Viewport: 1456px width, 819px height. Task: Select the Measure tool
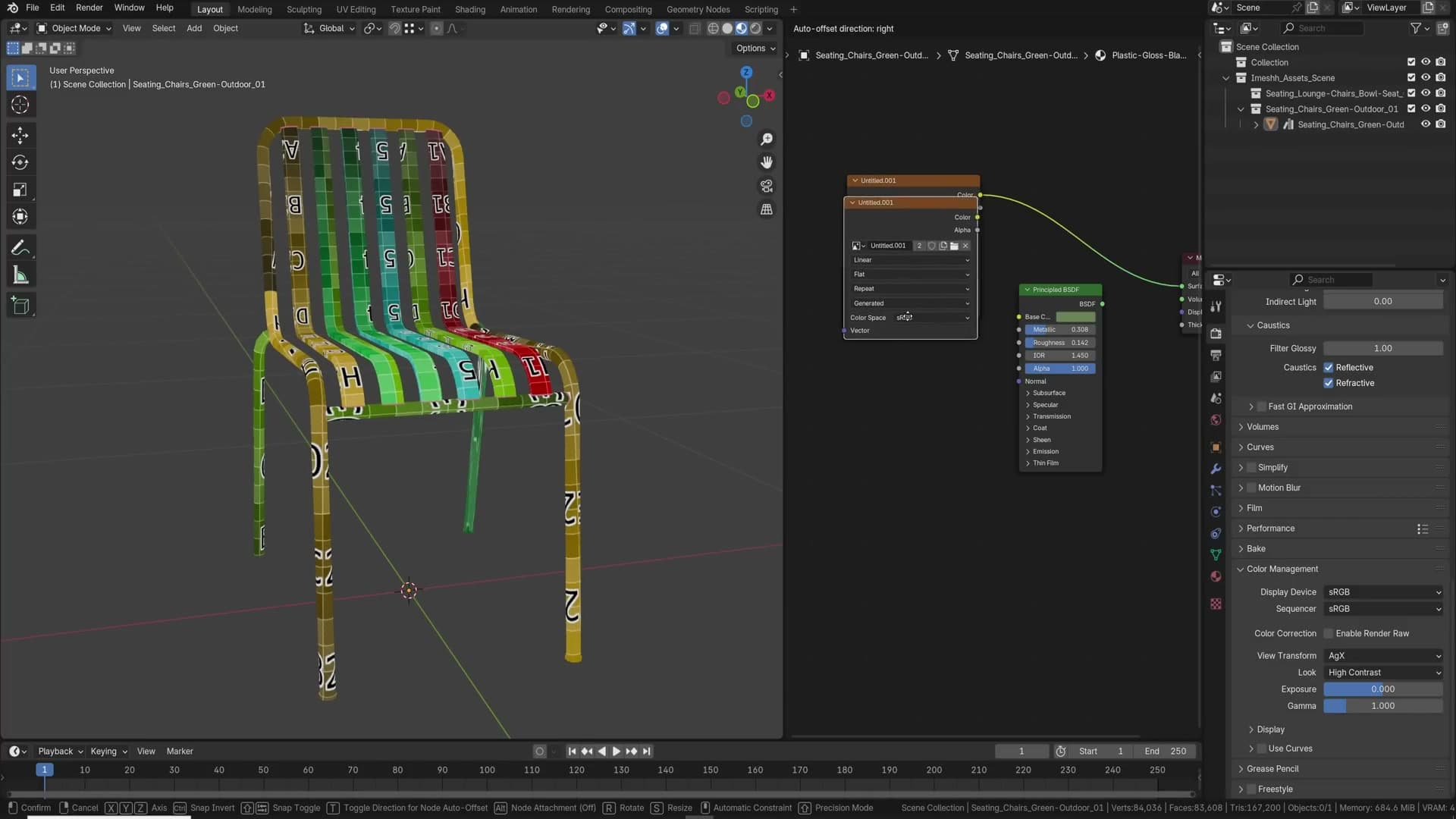pyautogui.click(x=20, y=275)
